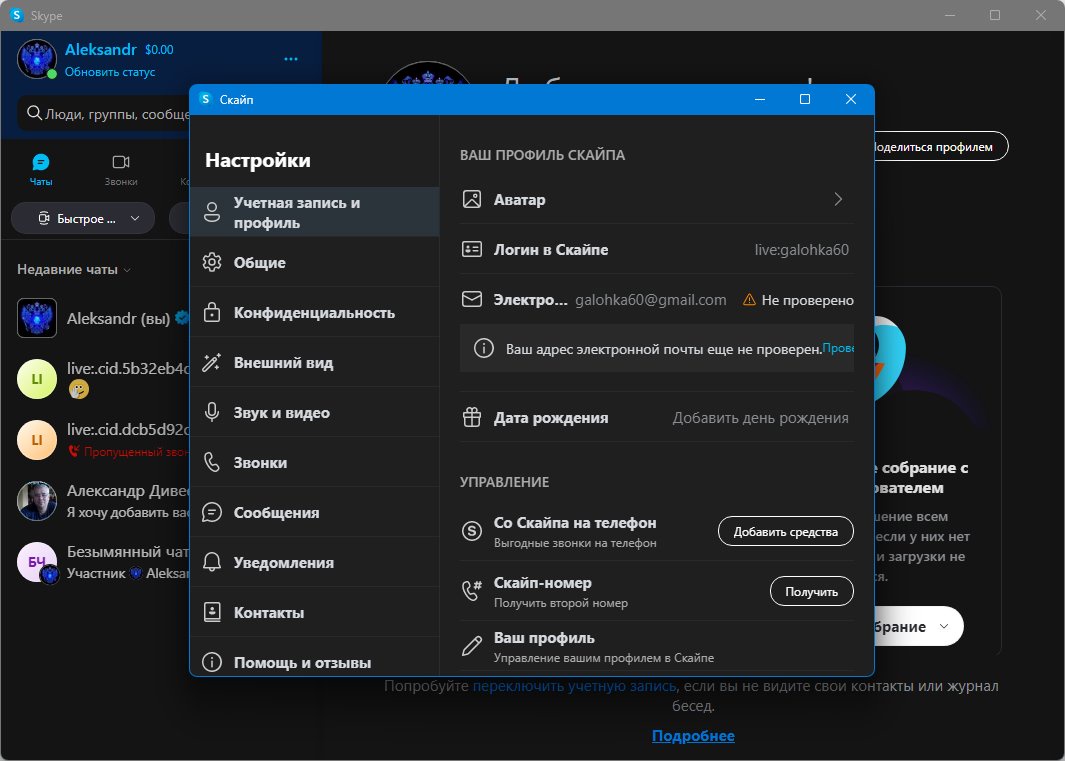Click Обновить статус in main Skype window
This screenshot has width=1065, height=761.
pos(110,72)
